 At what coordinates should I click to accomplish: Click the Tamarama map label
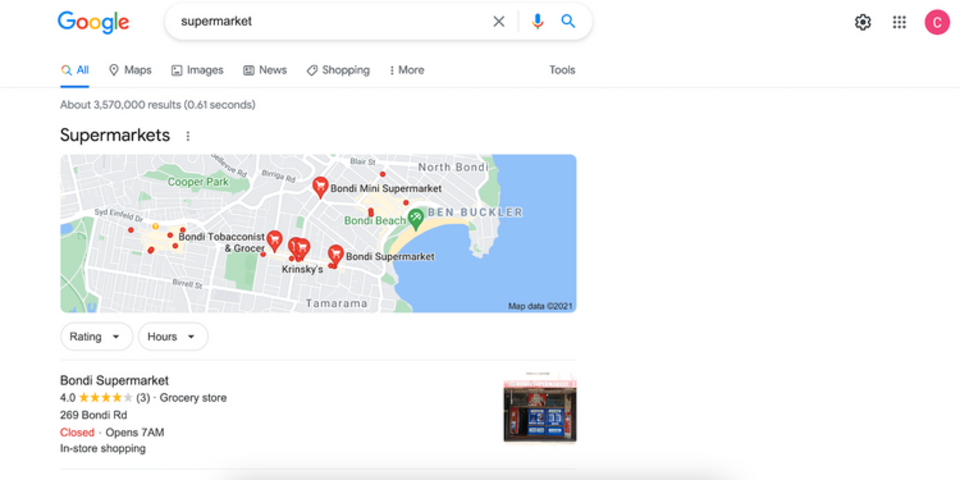coord(336,304)
